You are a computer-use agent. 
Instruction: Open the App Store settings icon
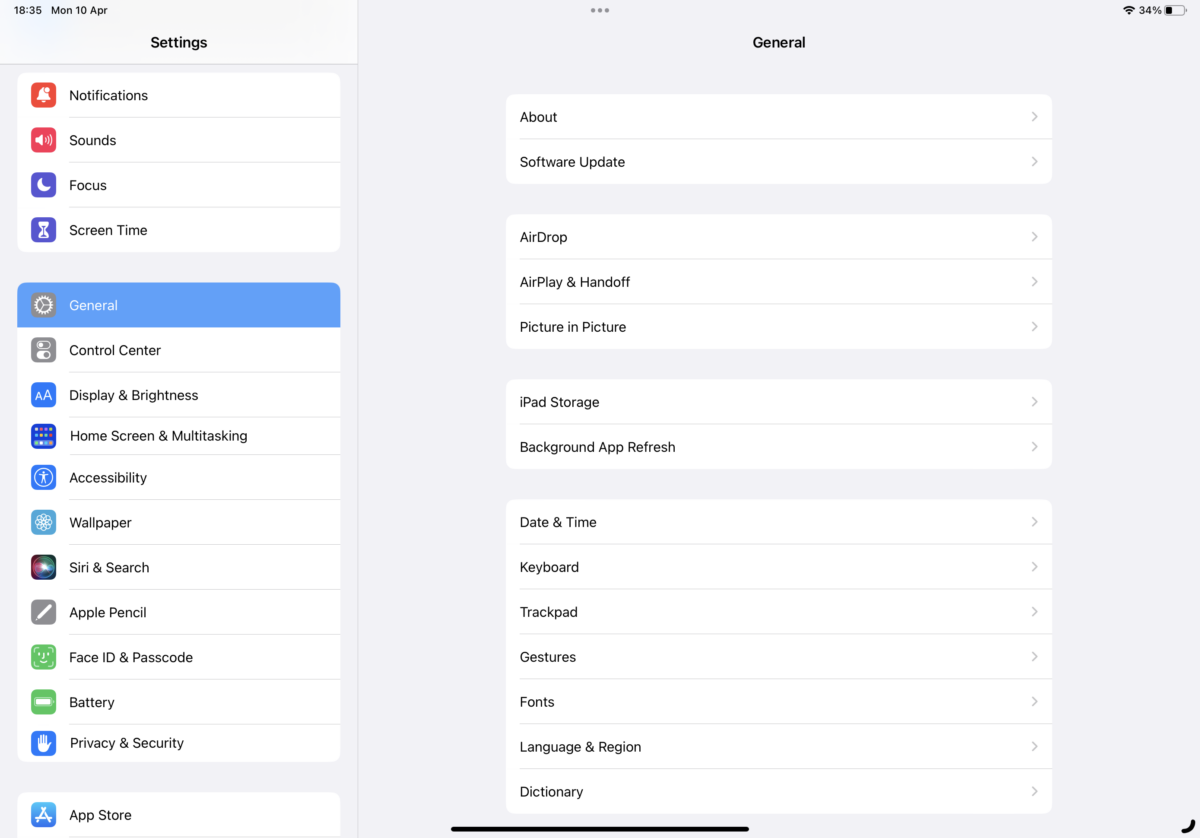click(43, 815)
